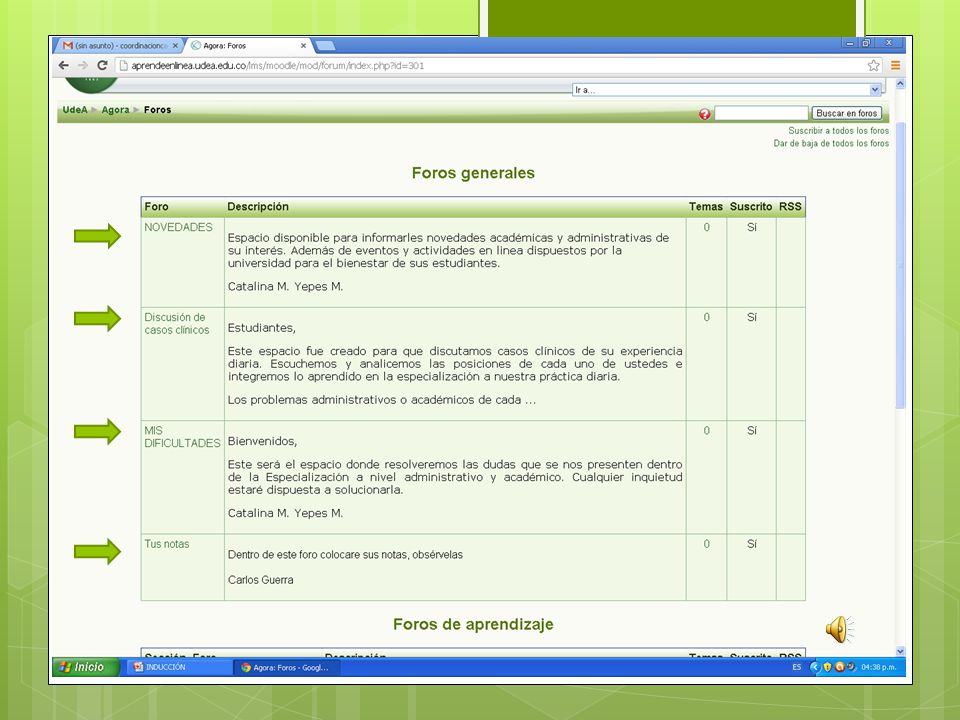The width and height of the screenshot is (960, 720).
Task: Click the forum search text field
Action: point(761,113)
